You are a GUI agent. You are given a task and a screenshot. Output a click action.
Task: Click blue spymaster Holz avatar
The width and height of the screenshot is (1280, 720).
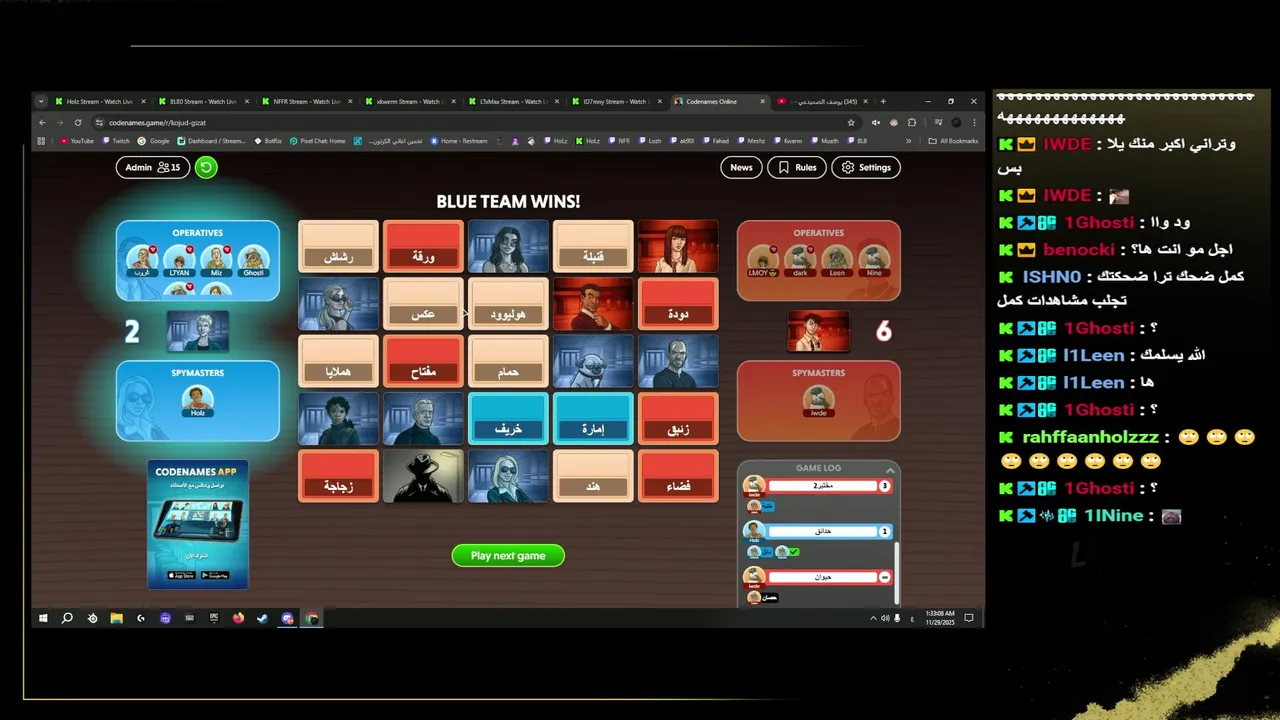click(197, 400)
